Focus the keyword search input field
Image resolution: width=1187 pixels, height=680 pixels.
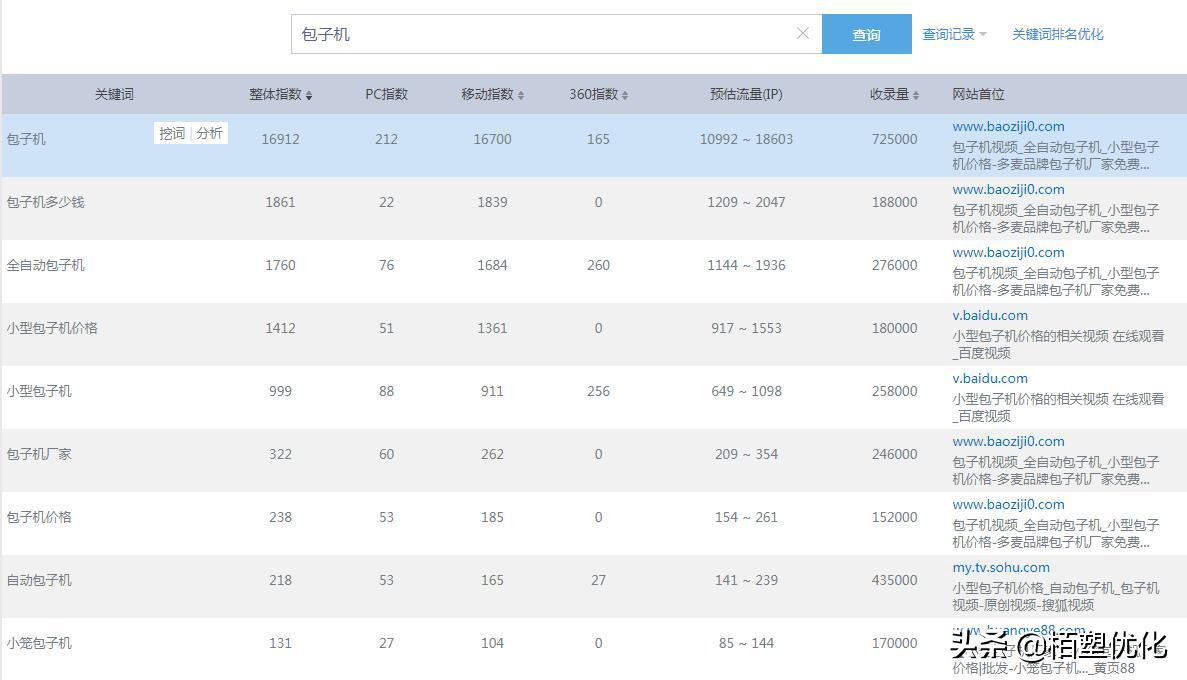tap(545, 34)
